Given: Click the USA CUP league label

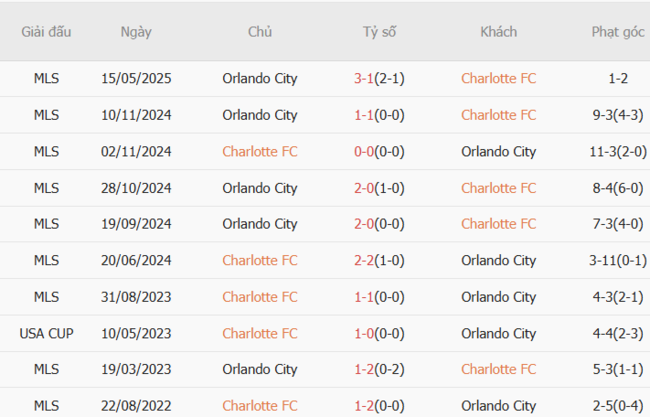Looking at the screenshot, I should tap(46, 333).
